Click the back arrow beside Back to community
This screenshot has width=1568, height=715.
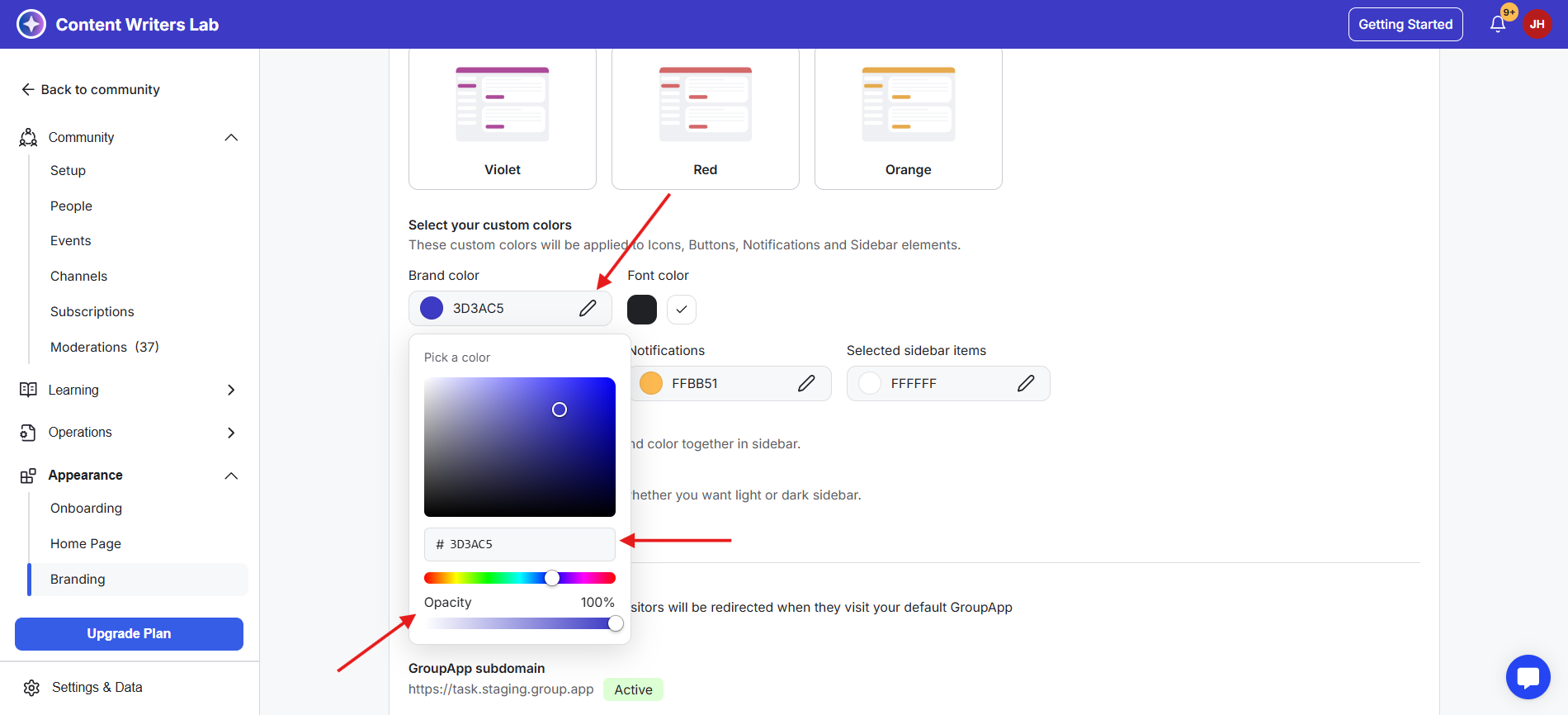point(28,89)
